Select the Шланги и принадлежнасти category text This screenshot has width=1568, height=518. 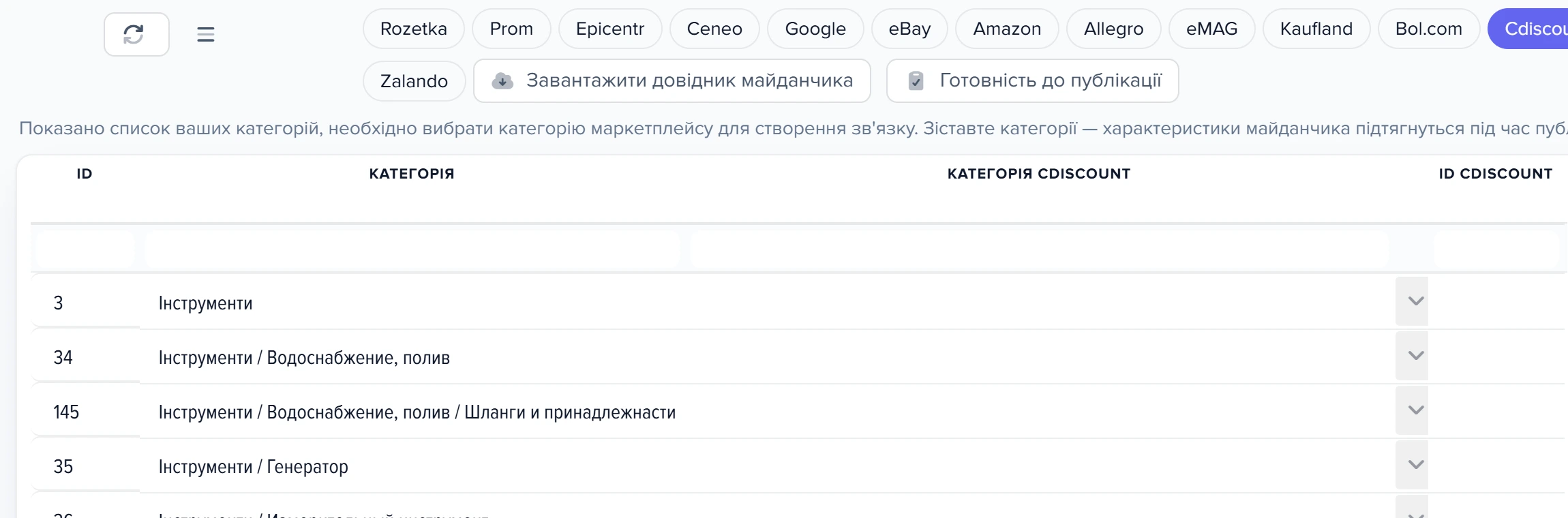pyautogui.click(x=570, y=412)
